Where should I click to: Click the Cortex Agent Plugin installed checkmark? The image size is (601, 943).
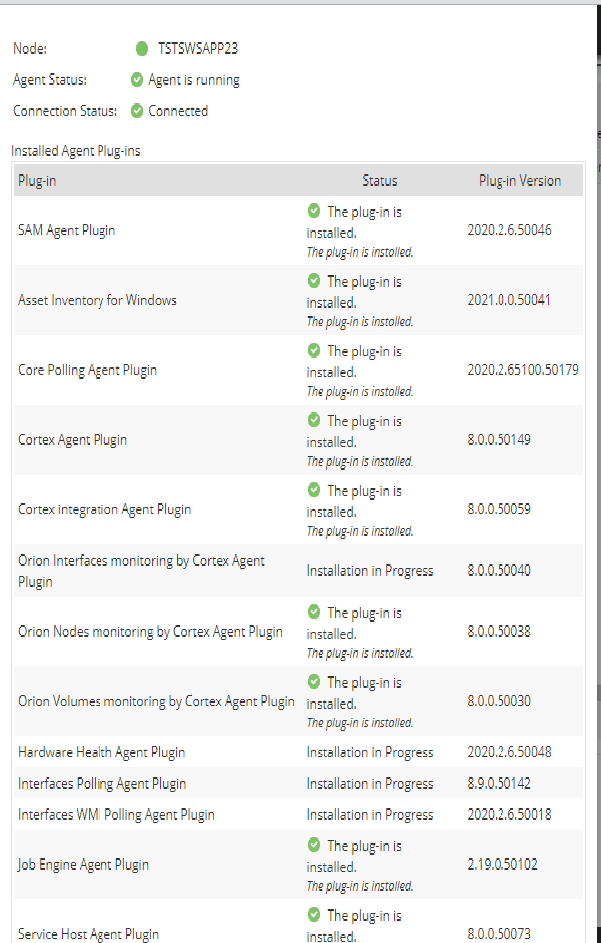pos(314,420)
